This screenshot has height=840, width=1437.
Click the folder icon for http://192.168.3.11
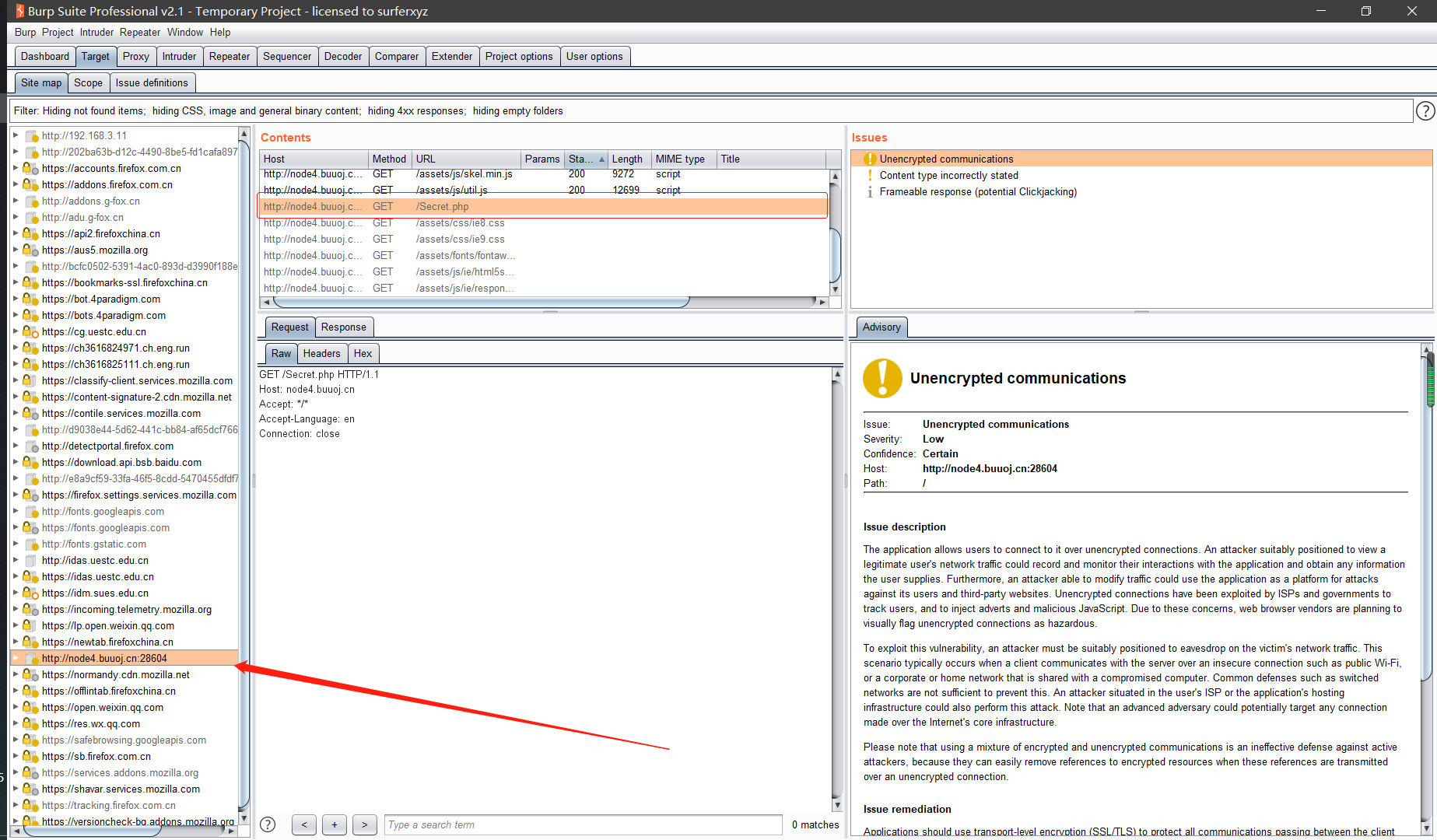pos(31,135)
